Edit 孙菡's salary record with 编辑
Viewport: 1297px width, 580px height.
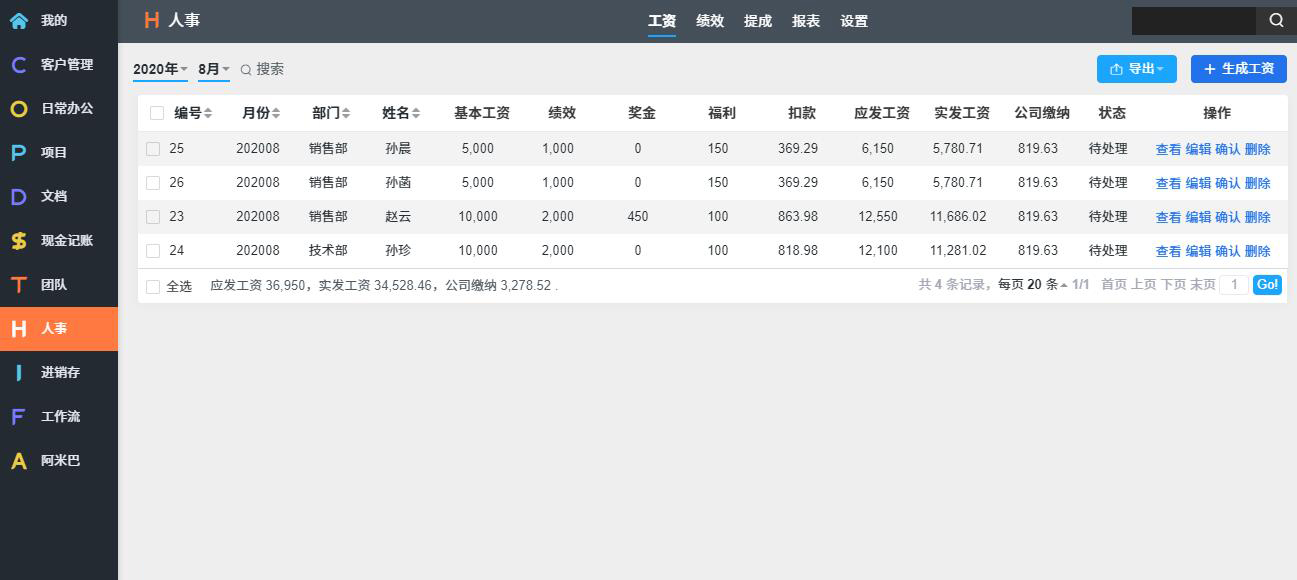pyautogui.click(x=1198, y=184)
